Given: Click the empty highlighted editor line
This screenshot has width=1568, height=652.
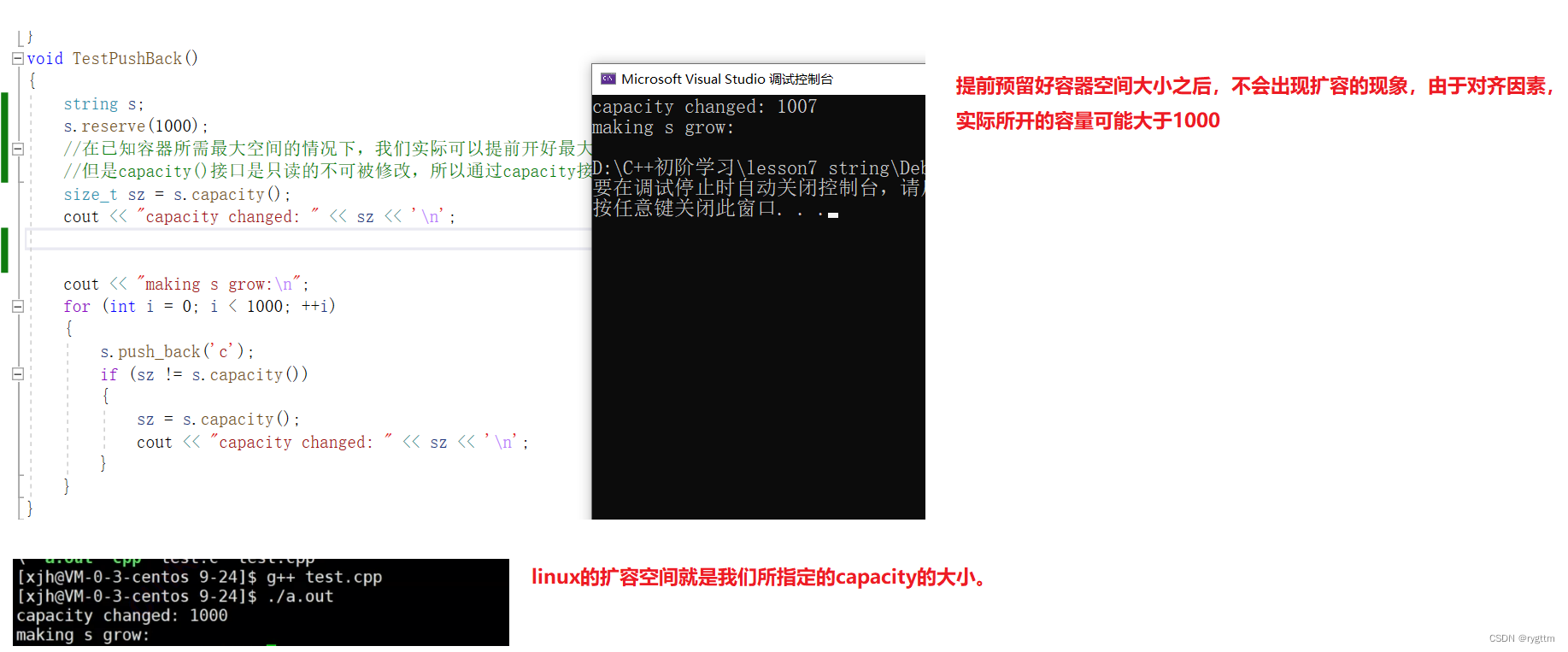Looking at the screenshot, I should (308, 239).
